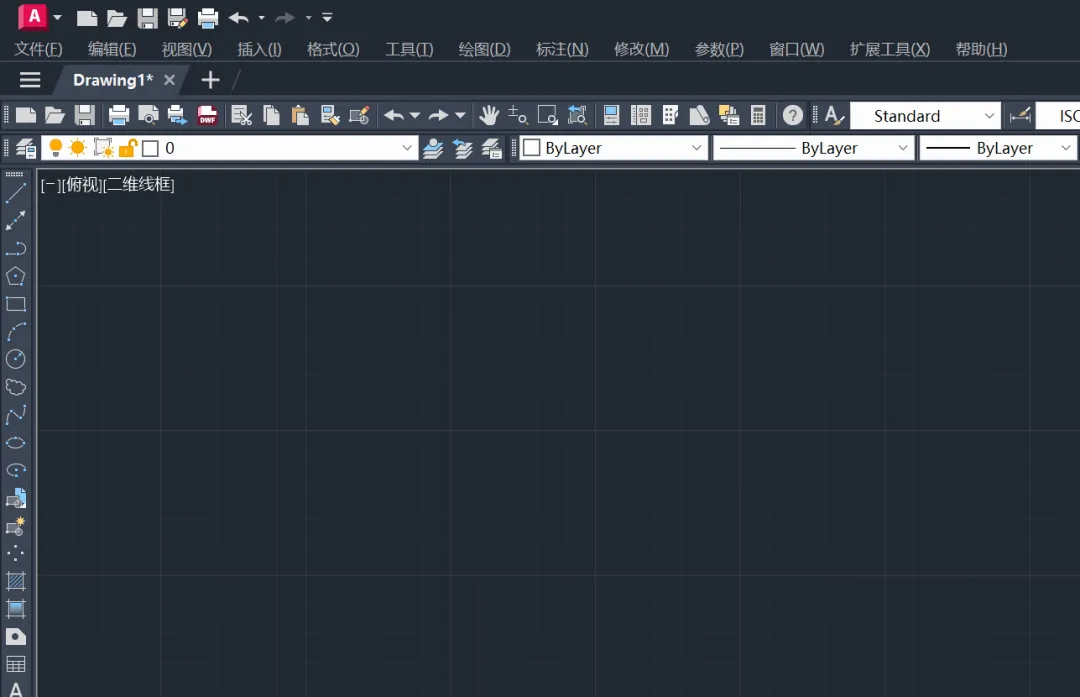Click the Layer Previous icon
Image resolution: width=1080 pixels, height=697 pixels.
463,148
